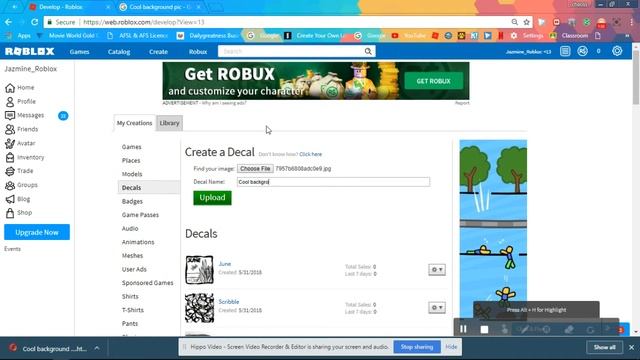Select Models in creations list
Viewport: 640px width, 360px height.
[132, 174]
